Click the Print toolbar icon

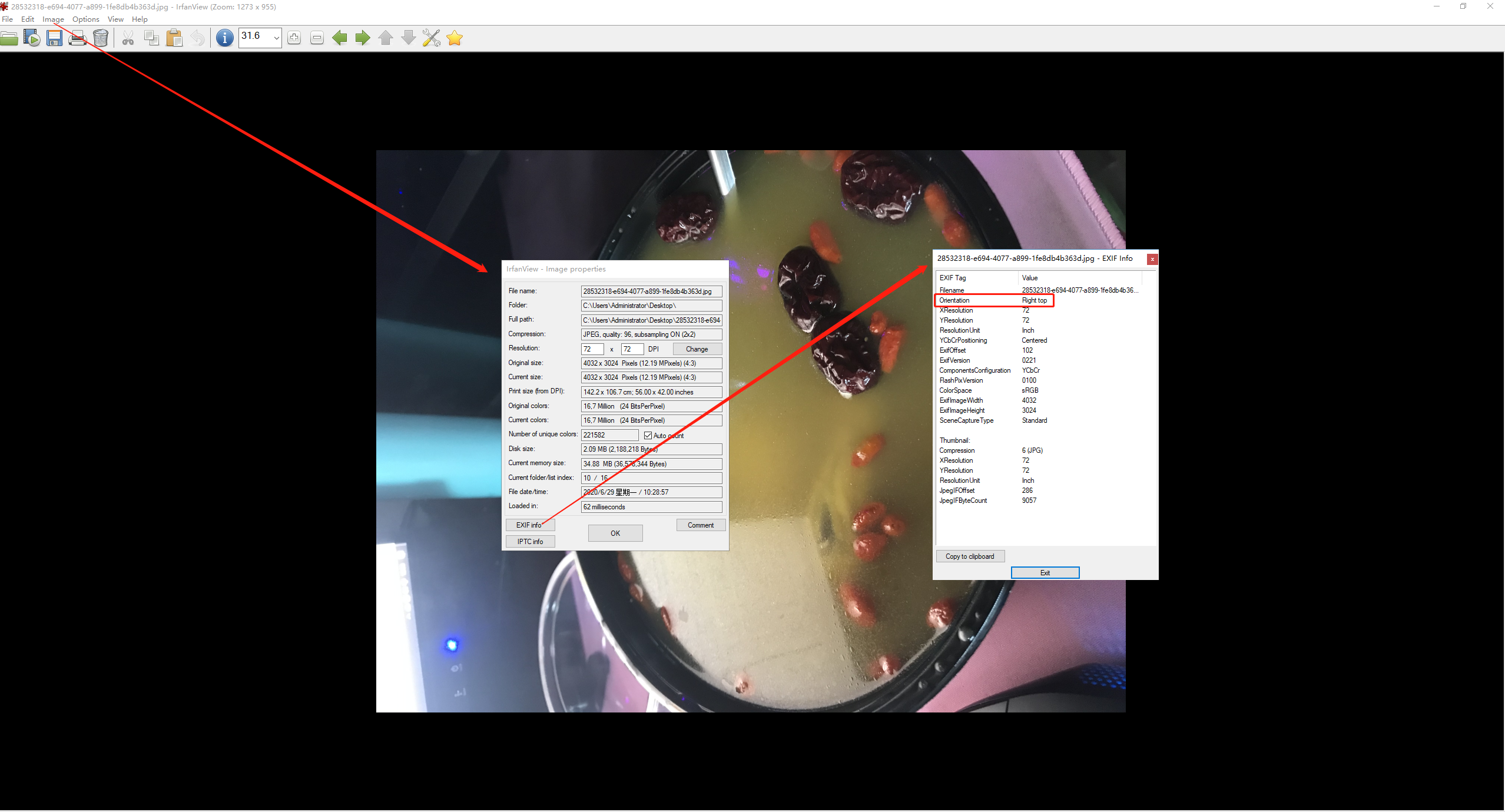point(77,38)
